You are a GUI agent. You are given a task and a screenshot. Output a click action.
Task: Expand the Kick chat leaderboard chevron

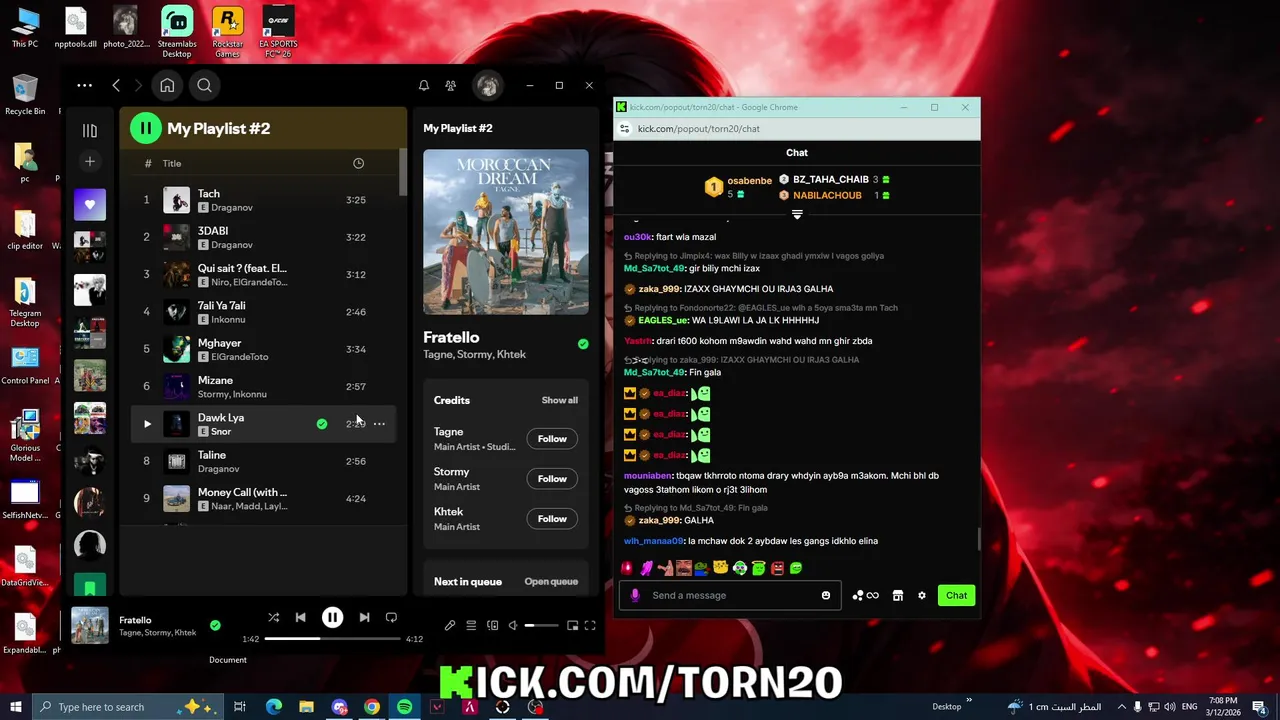tap(797, 214)
